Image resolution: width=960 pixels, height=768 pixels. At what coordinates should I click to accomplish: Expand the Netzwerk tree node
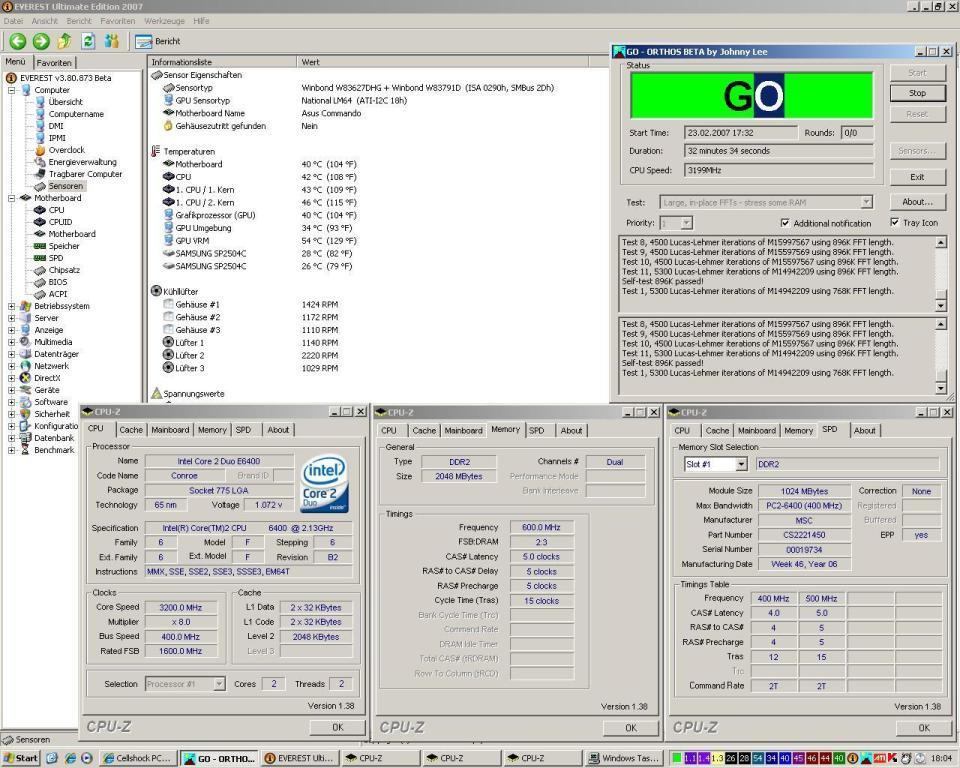pyautogui.click(x=12, y=366)
